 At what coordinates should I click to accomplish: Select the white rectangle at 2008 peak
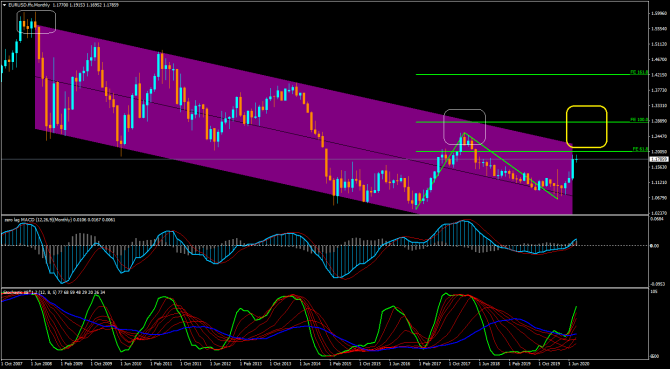[x=36, y=22]
